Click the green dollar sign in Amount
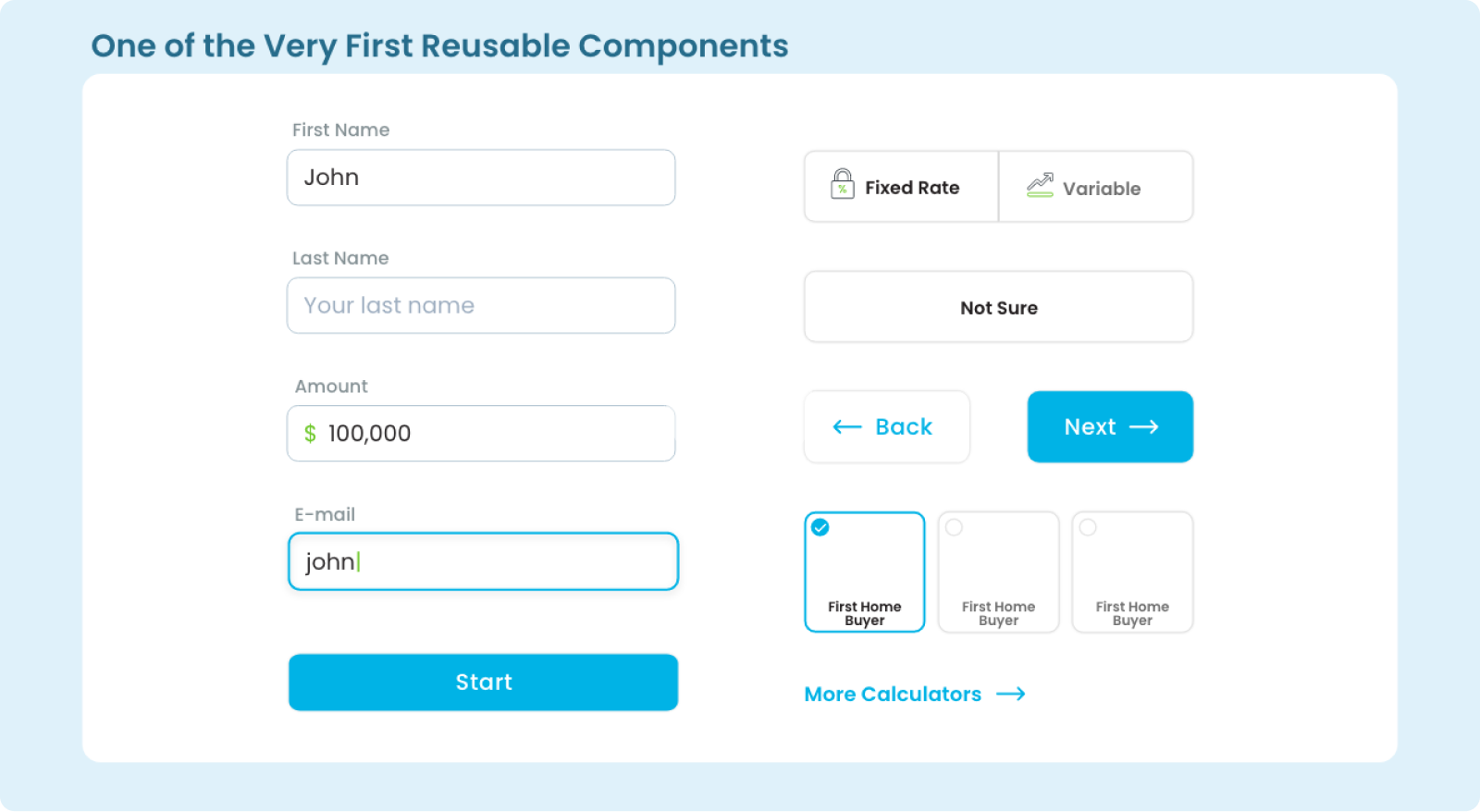 [x=310, y=433]
